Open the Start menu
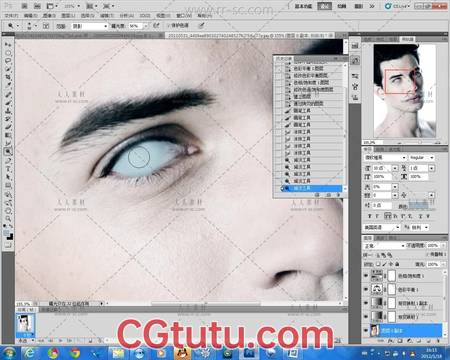Viewport: 450px width, 360px height. 9,353
